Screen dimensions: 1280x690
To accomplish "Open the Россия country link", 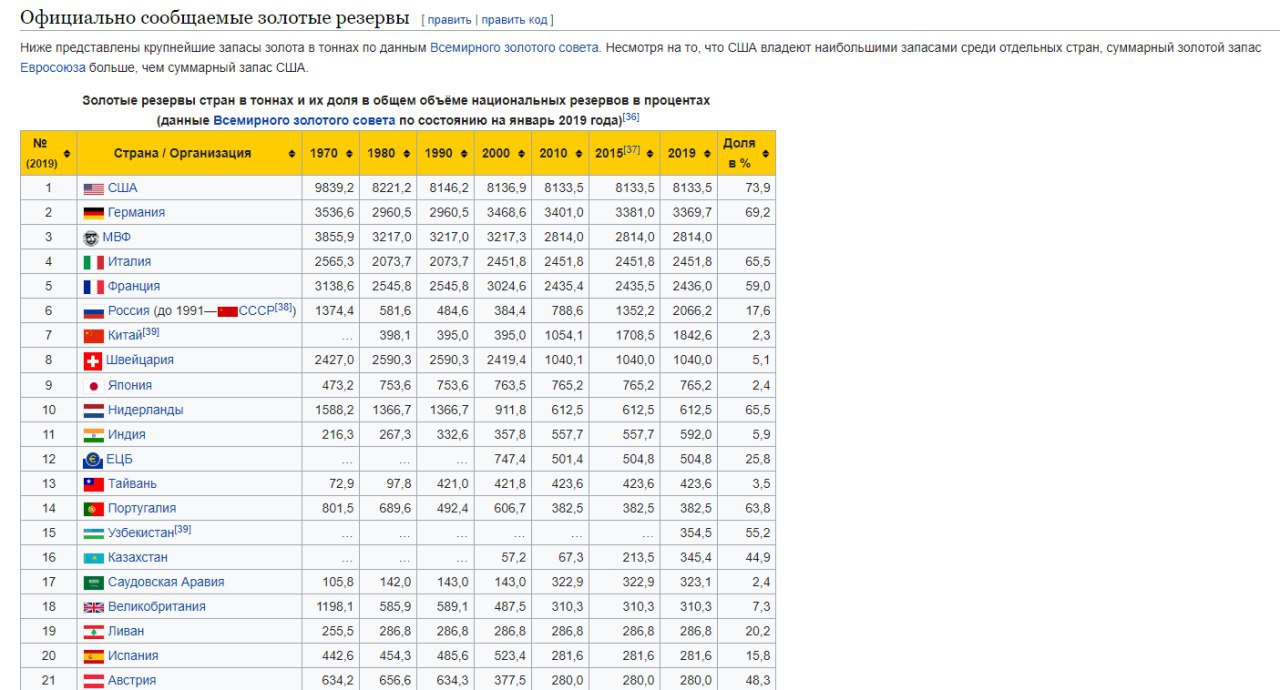I will coord(129,312).
